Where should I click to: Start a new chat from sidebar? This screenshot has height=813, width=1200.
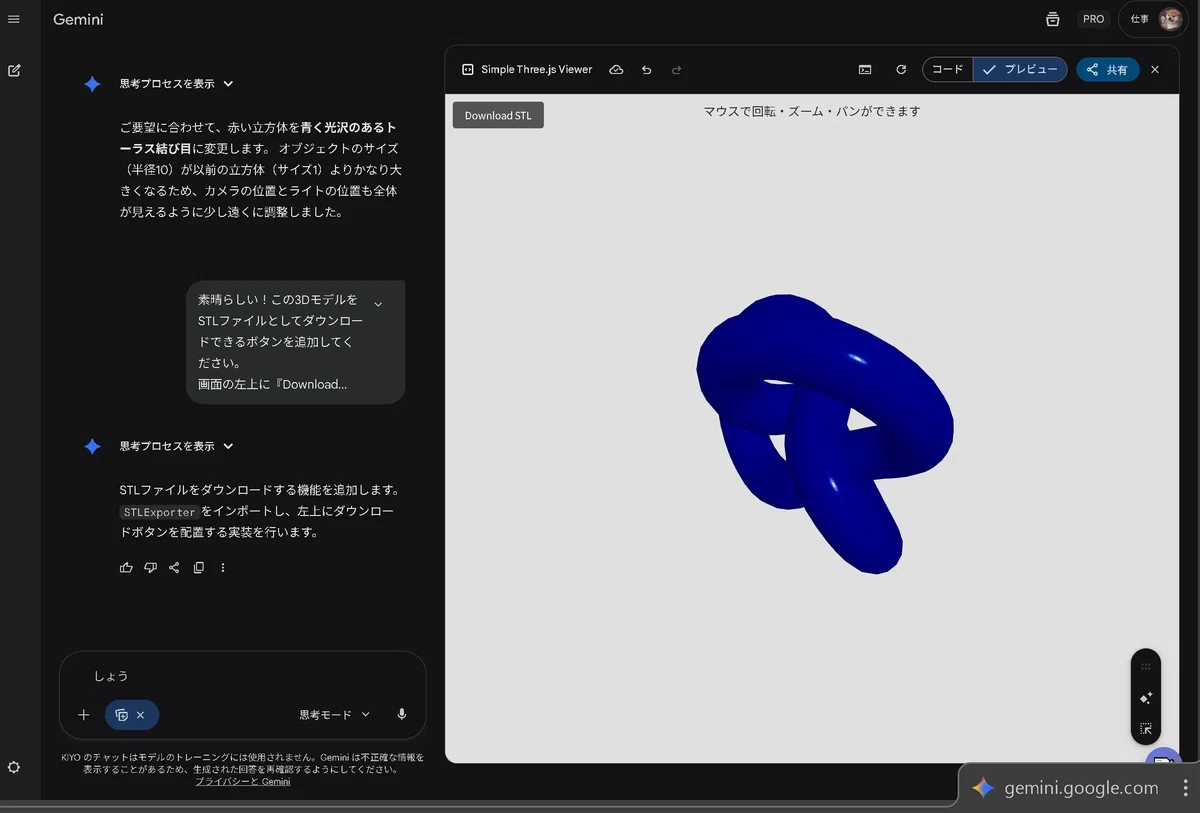[x=14, y=71]
